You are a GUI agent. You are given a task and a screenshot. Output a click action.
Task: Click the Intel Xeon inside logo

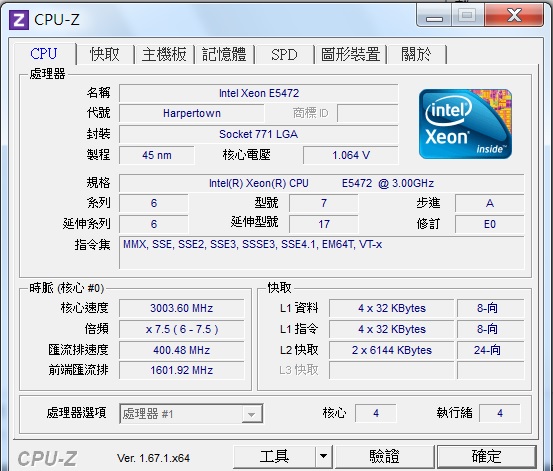465,123
